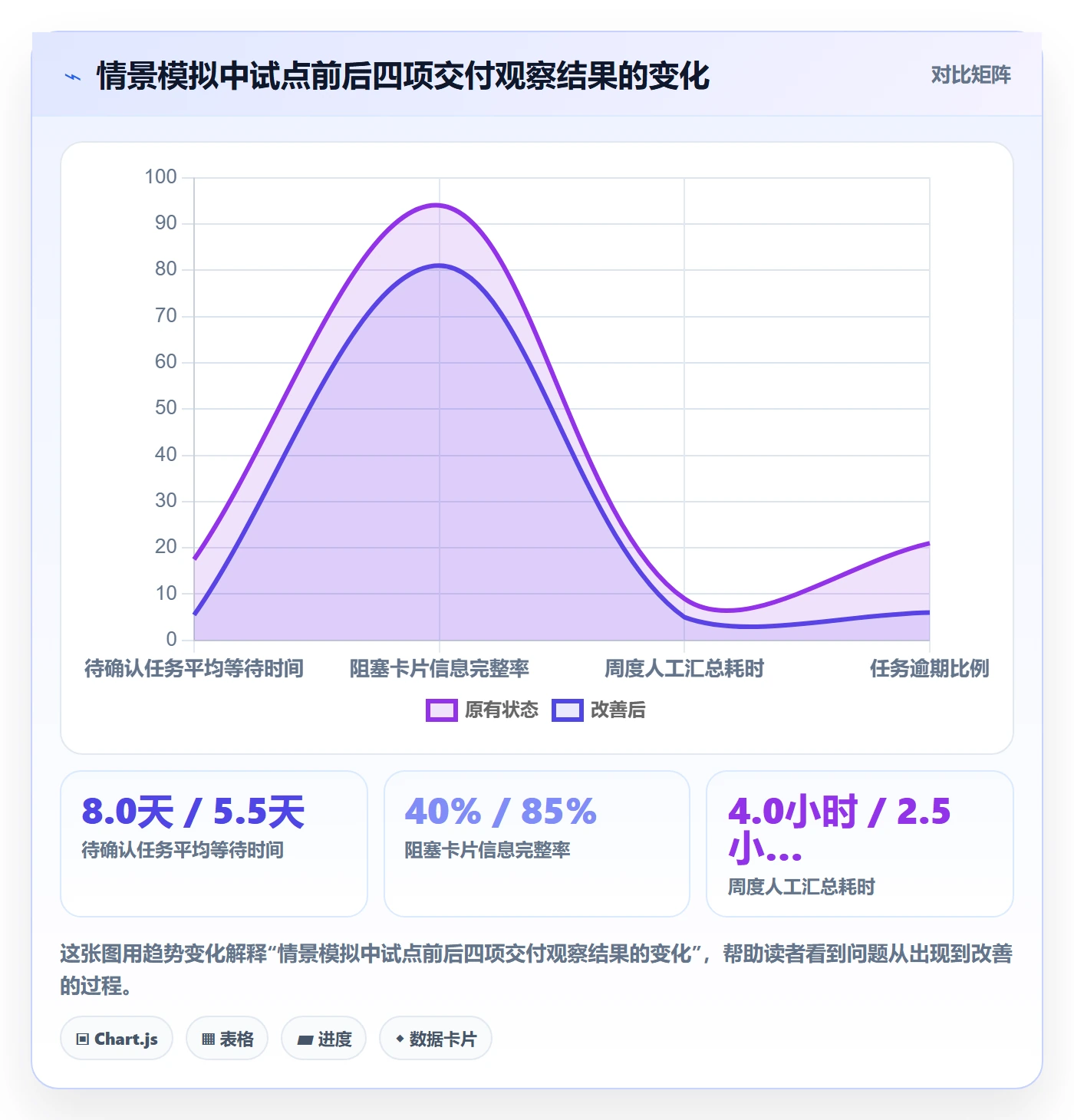Click the bar icon in 进度 chip
Screen dimensions: 1074x1120
[x=305, y=1040]
